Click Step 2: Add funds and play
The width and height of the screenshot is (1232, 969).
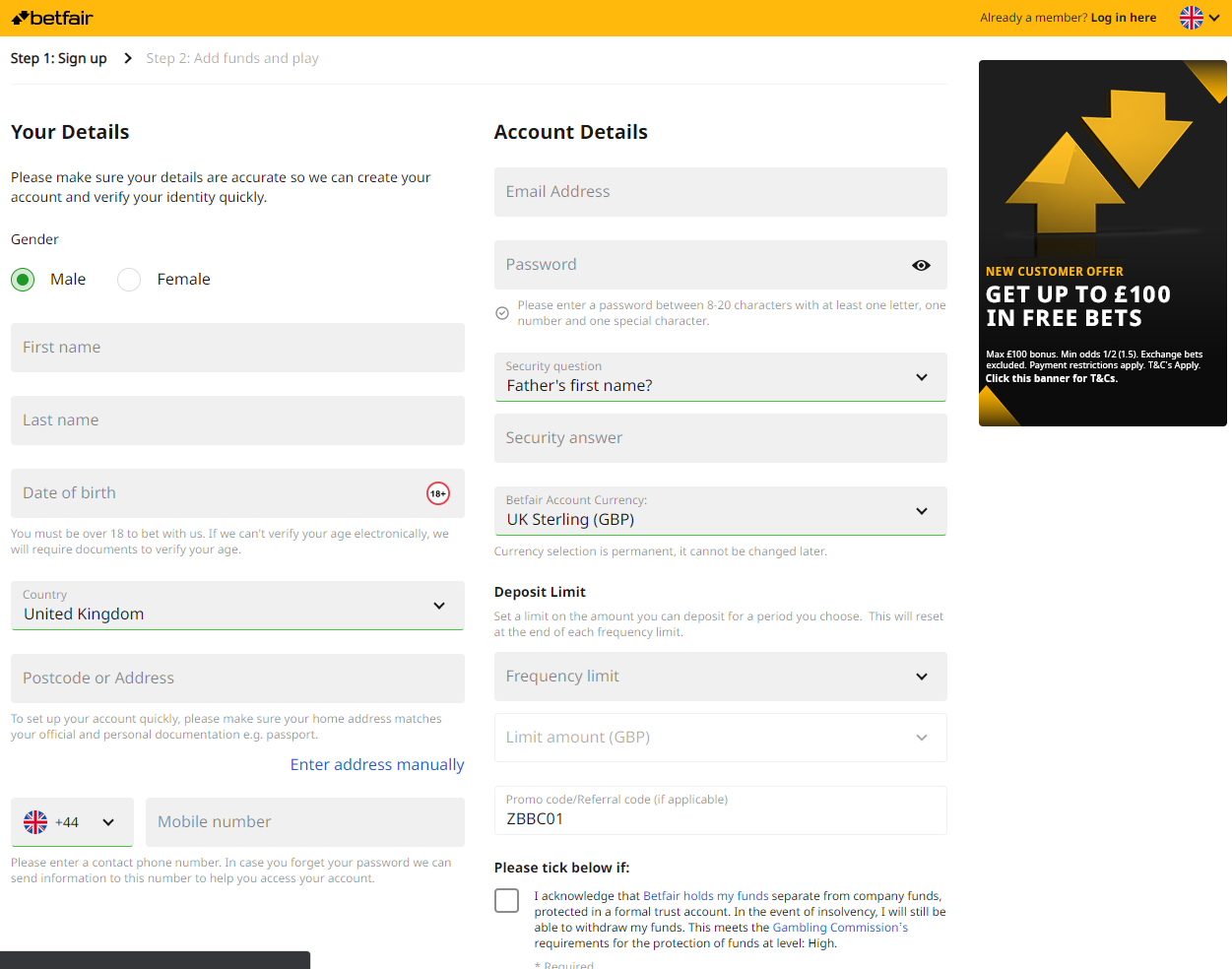pos(232,58)
